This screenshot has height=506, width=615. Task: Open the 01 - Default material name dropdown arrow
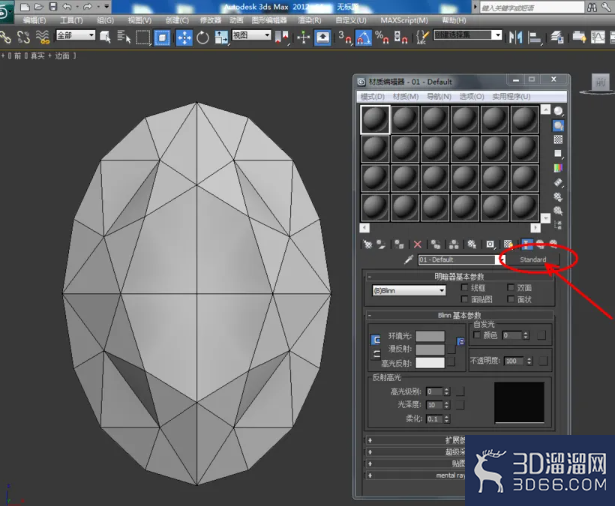[x=501, y=260]
